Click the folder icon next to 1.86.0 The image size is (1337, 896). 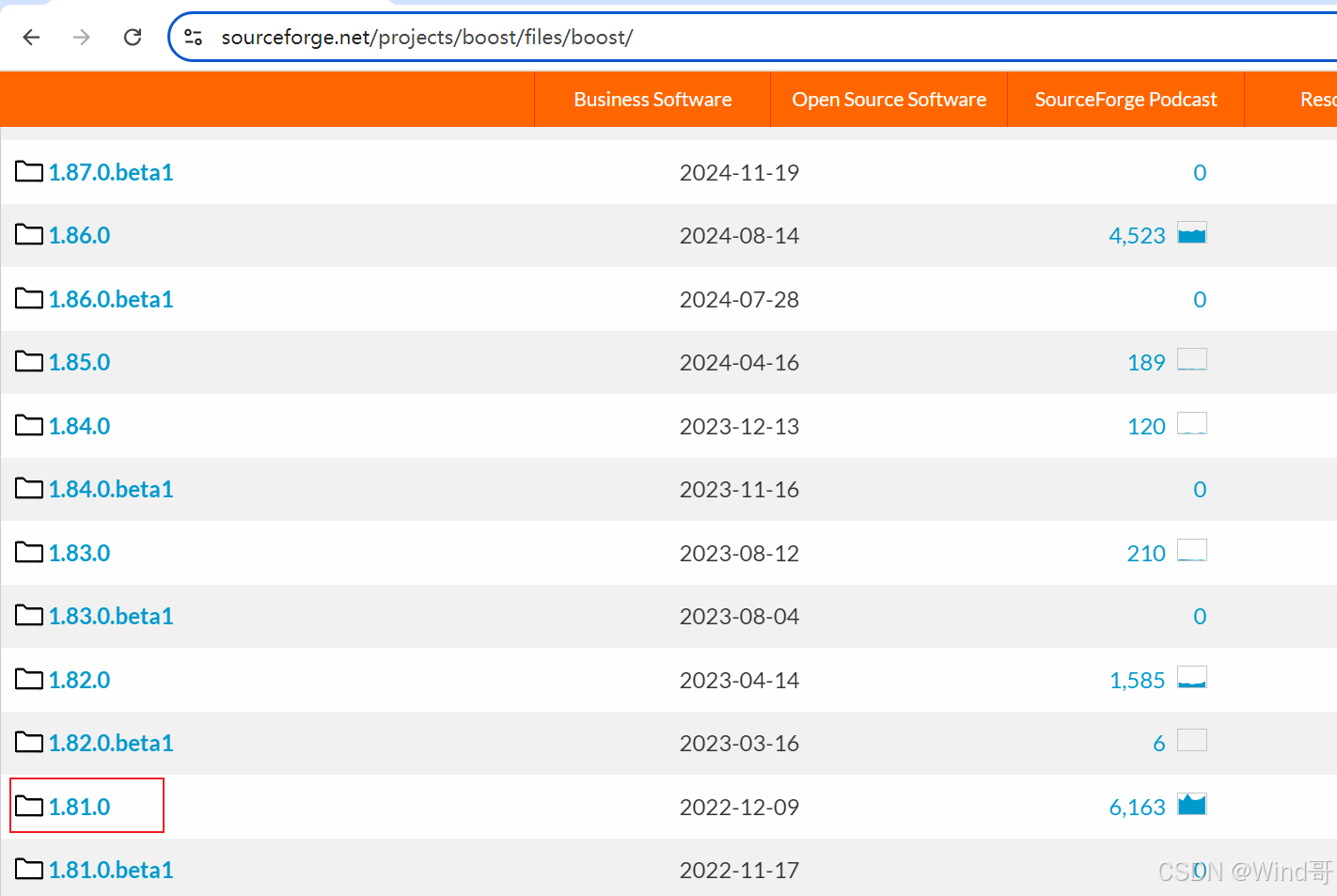point(27,234)
